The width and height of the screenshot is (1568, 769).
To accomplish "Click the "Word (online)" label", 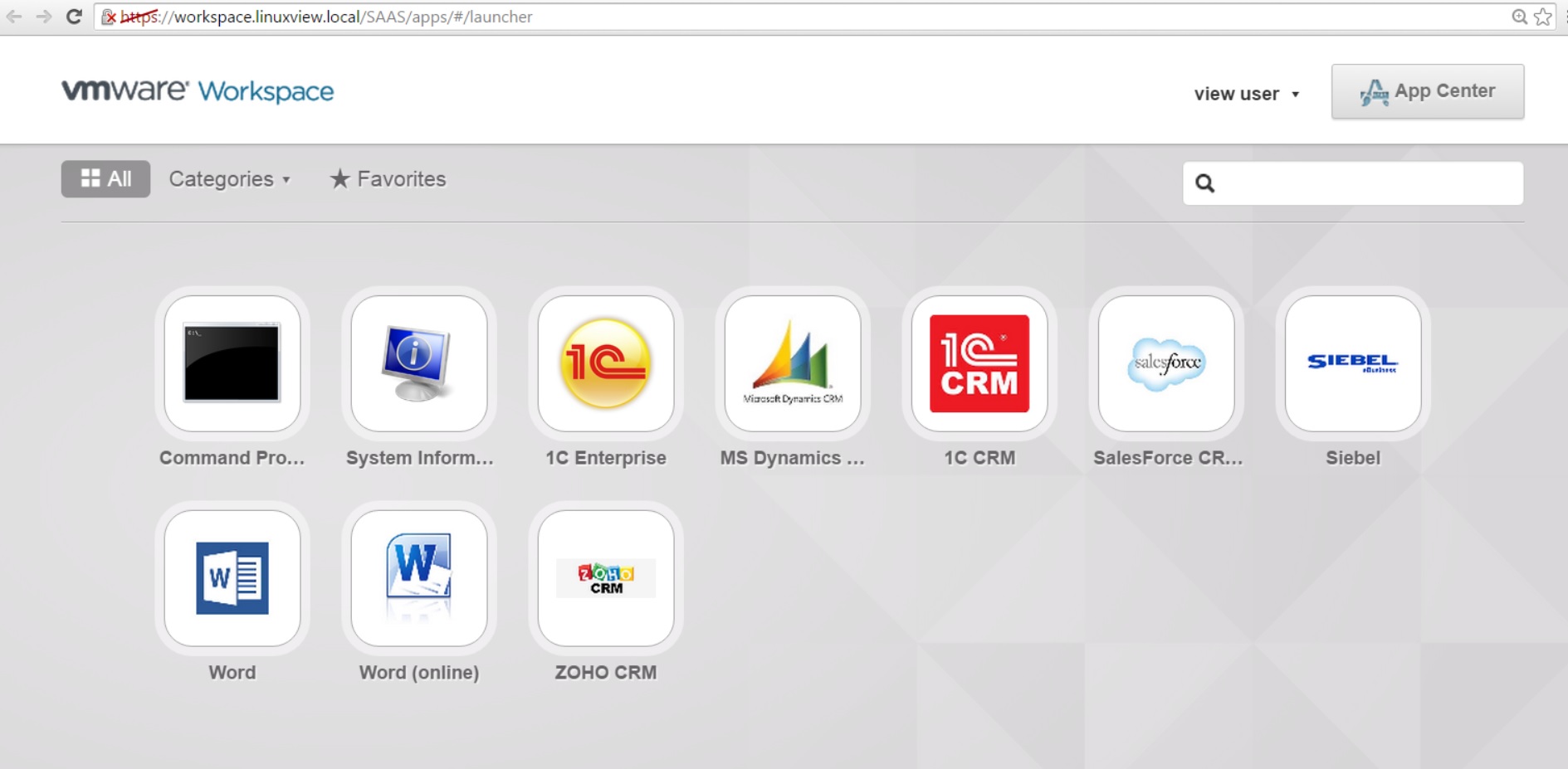I will (x=419, y=673).
